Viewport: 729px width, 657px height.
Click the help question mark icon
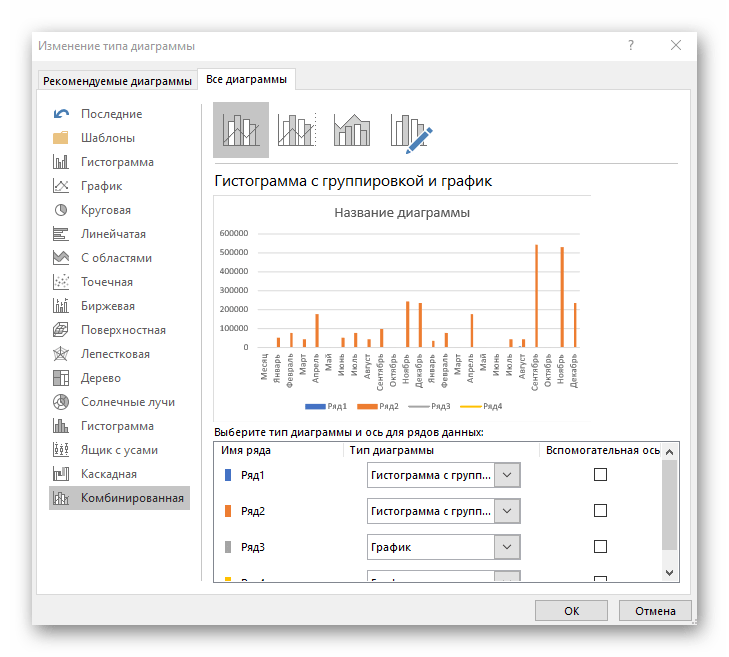click(631, 46)
